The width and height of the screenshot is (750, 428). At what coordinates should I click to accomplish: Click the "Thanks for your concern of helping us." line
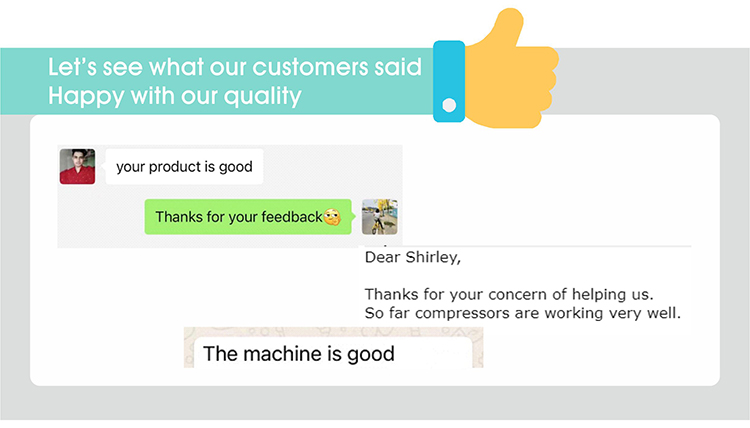508,294
